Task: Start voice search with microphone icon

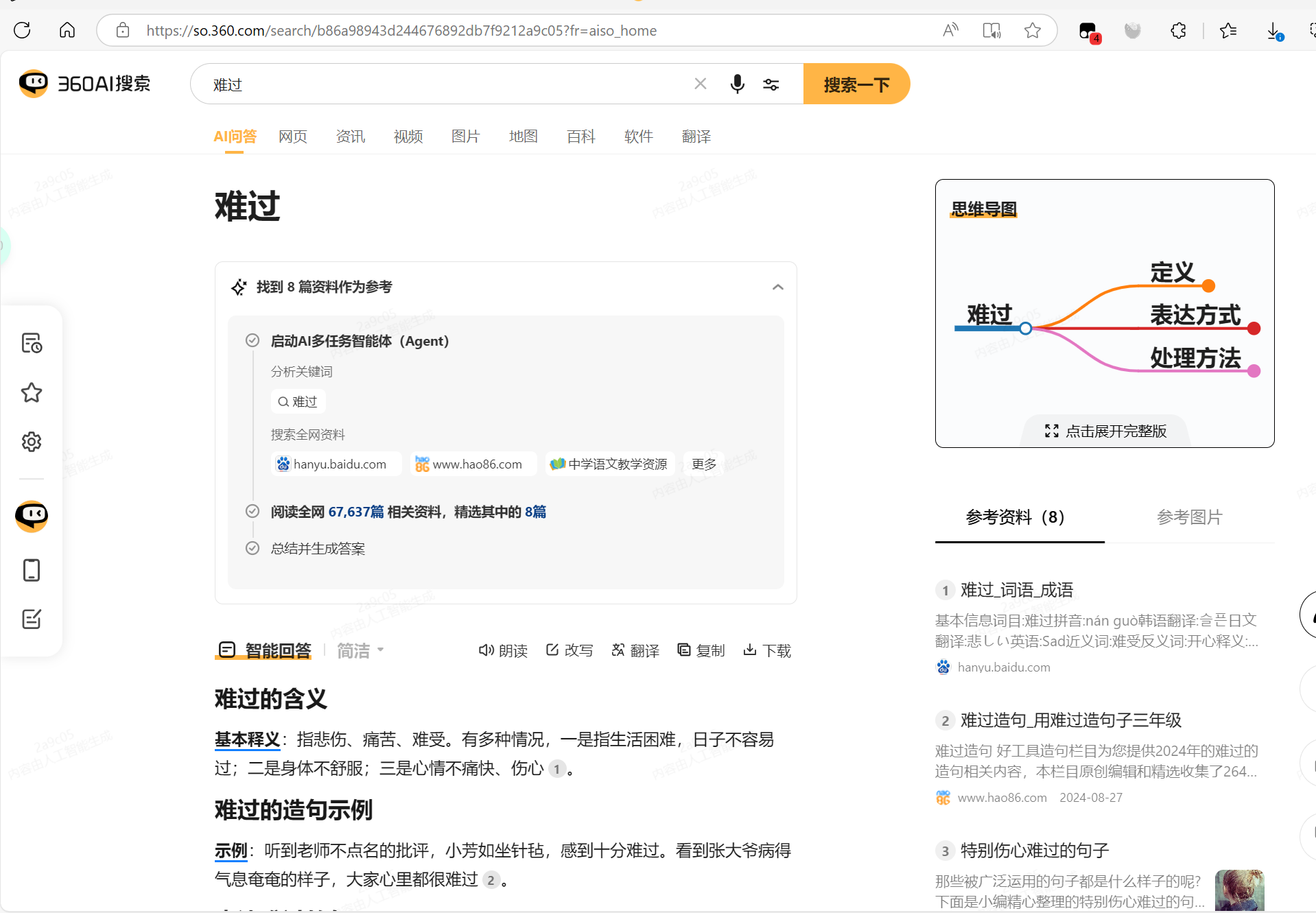Action: pos(738,84)
